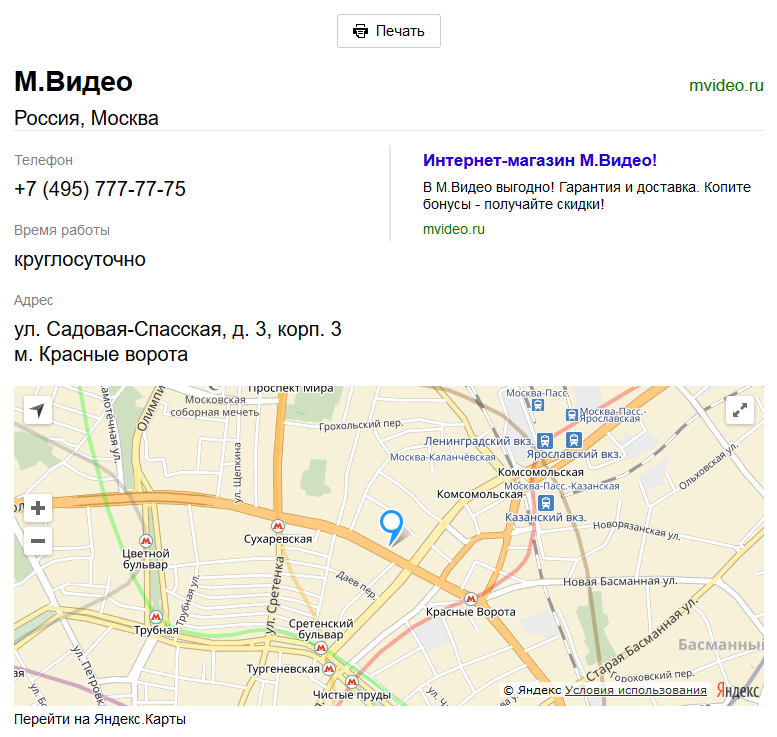Image resolution: width=777 pixels, height=737 pixels.
Task: Click the Новорязанская ул. street label
Action: [x=637, y=530]
